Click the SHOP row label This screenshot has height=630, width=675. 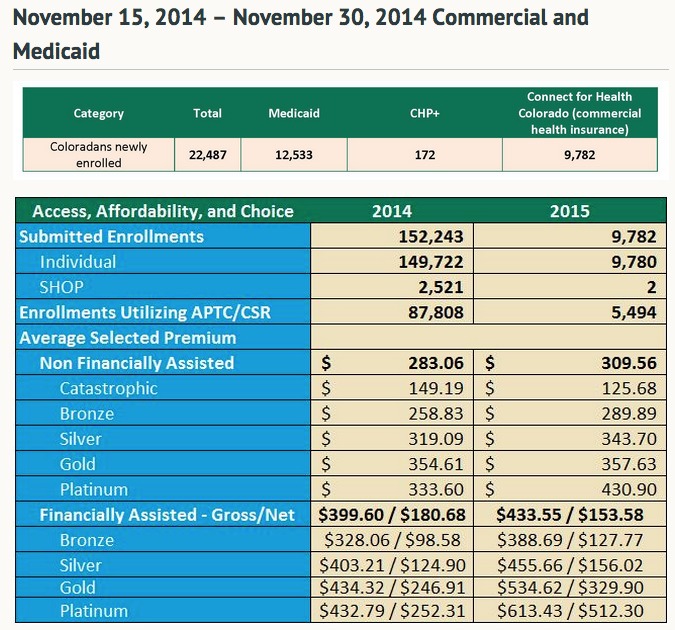point(61,287)
